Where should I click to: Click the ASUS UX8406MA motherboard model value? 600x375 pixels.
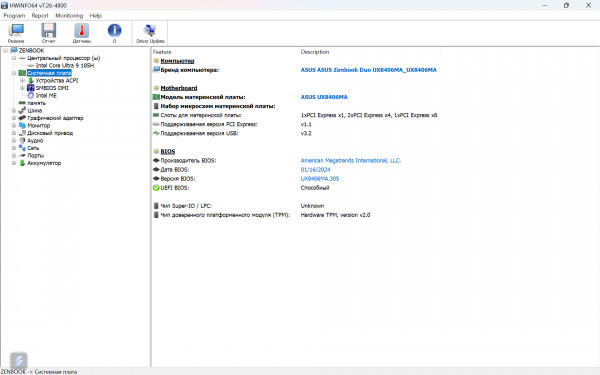(x=324, y=97)
